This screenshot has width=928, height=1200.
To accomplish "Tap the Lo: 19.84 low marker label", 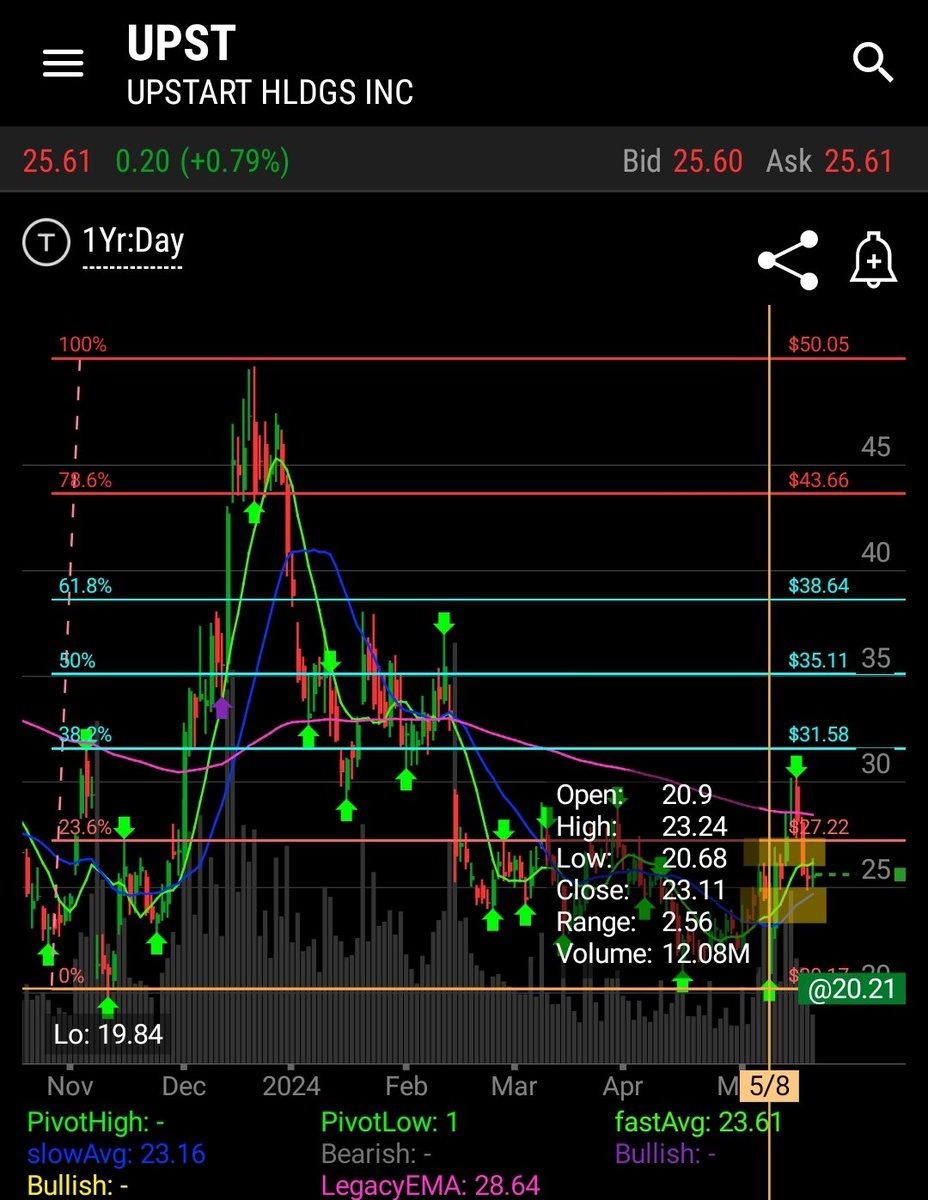I will pyautogui.click(x=107, y=1033).
